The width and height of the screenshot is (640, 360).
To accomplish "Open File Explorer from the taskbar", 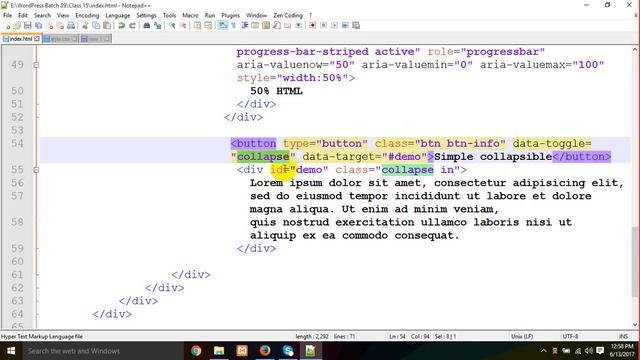I will coord(219,351).
